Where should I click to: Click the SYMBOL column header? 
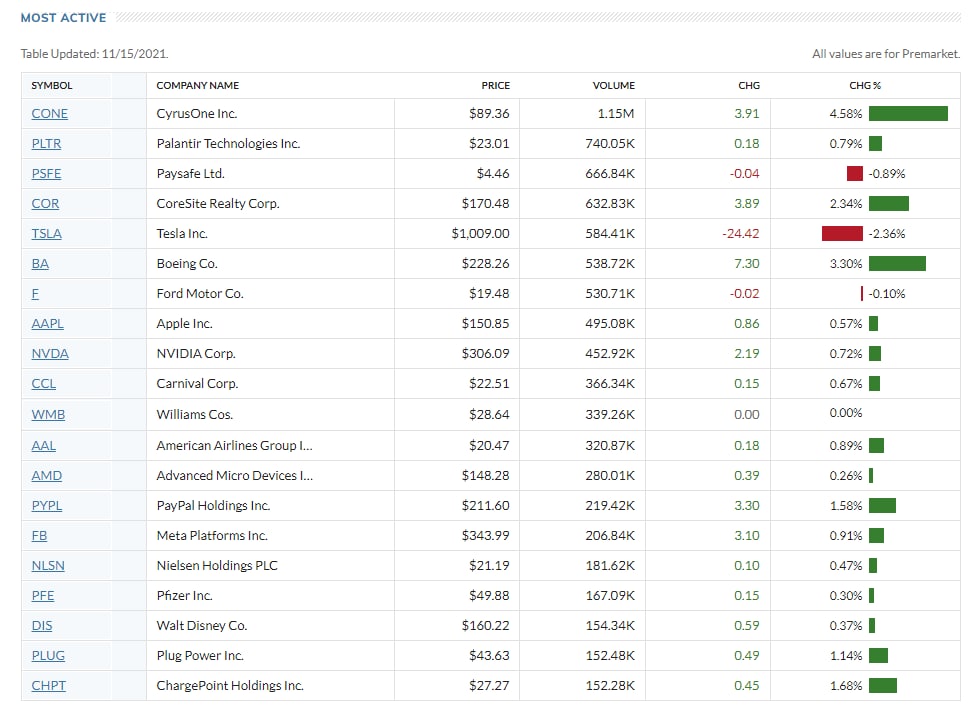point(52,86)
